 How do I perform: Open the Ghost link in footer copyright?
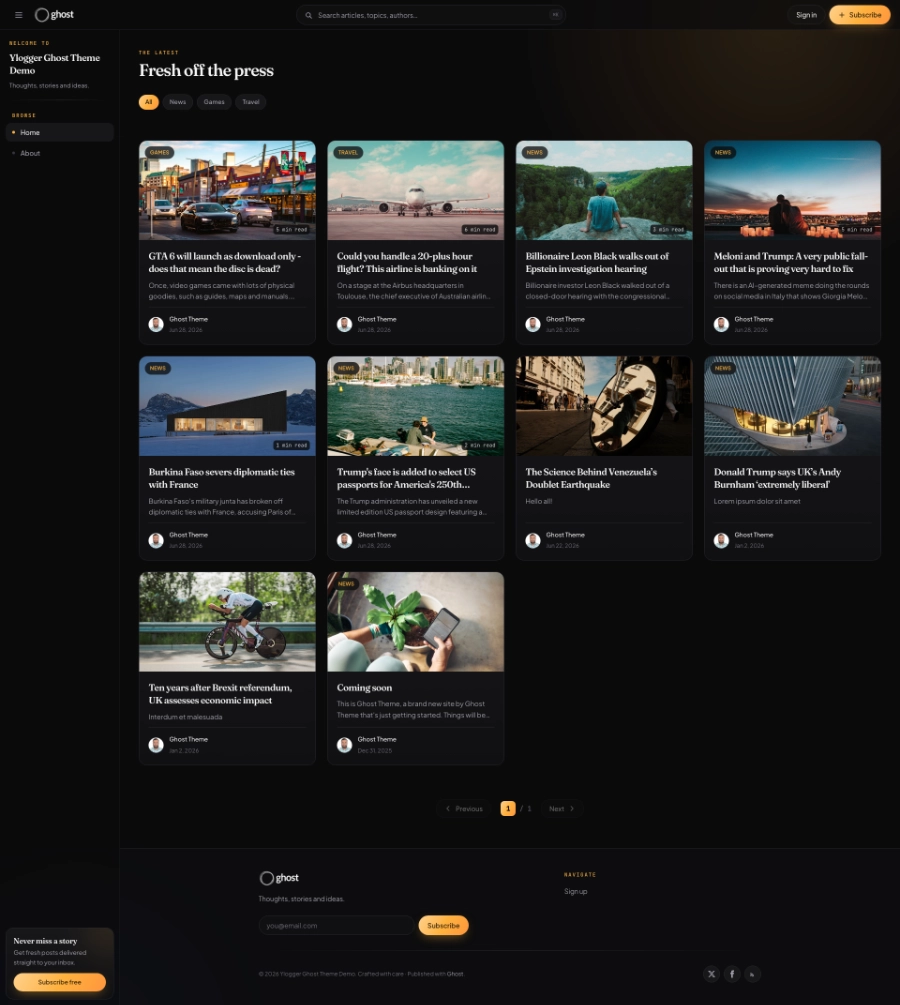pyautogui.click(x=455, y=974)
